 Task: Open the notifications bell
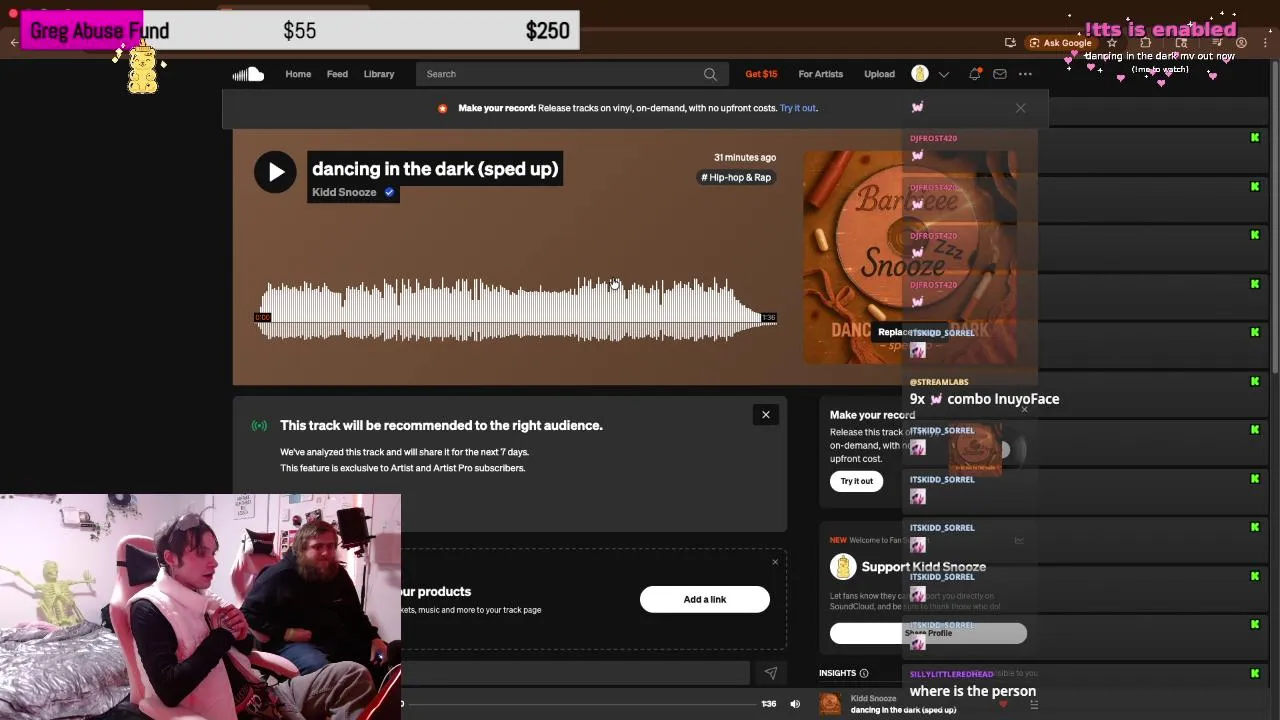coord(975,74)
